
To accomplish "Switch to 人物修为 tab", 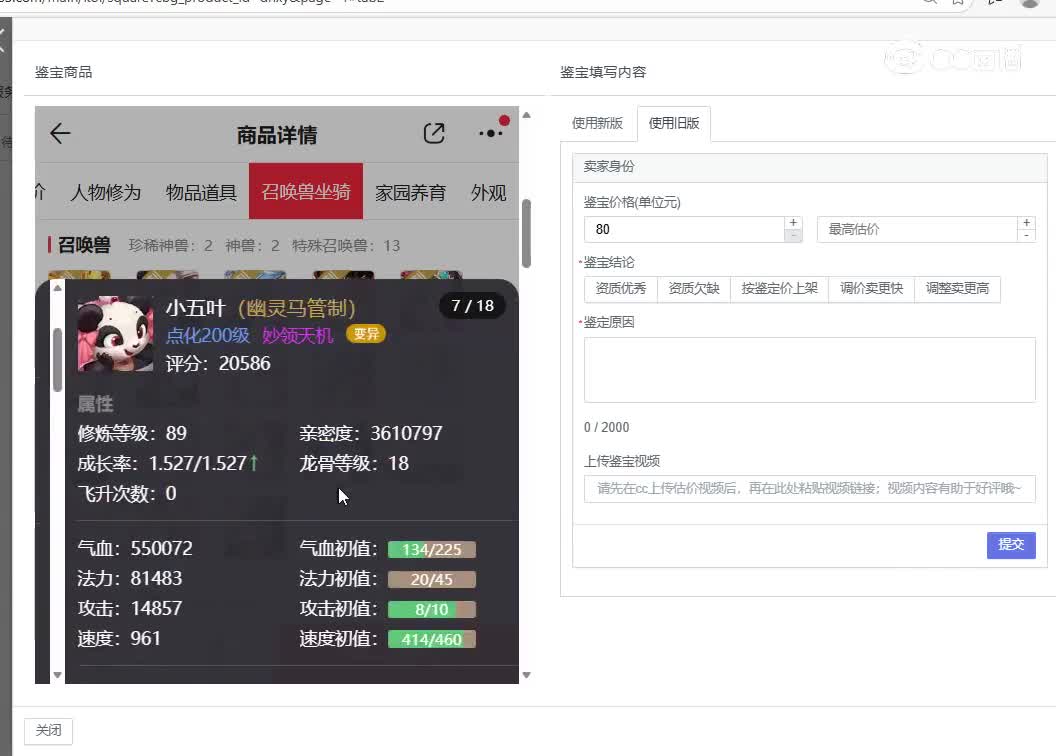I will click(x=106, y=193).
